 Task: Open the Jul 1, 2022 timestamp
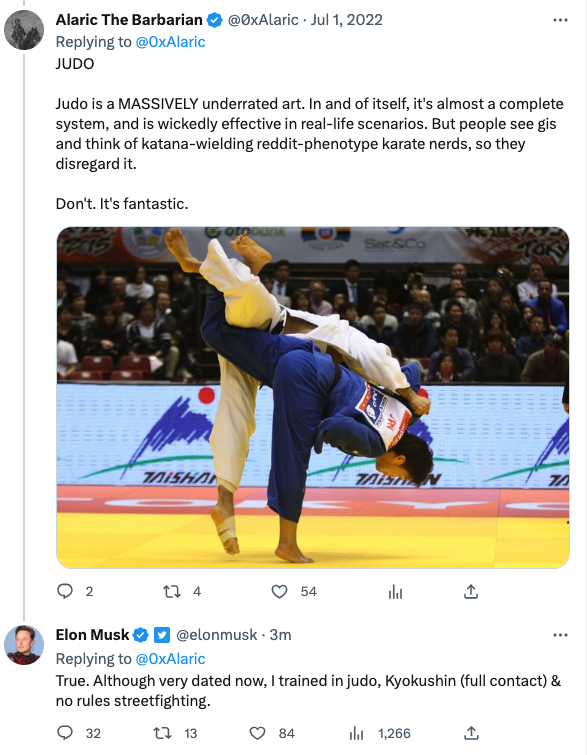point(347,20)
